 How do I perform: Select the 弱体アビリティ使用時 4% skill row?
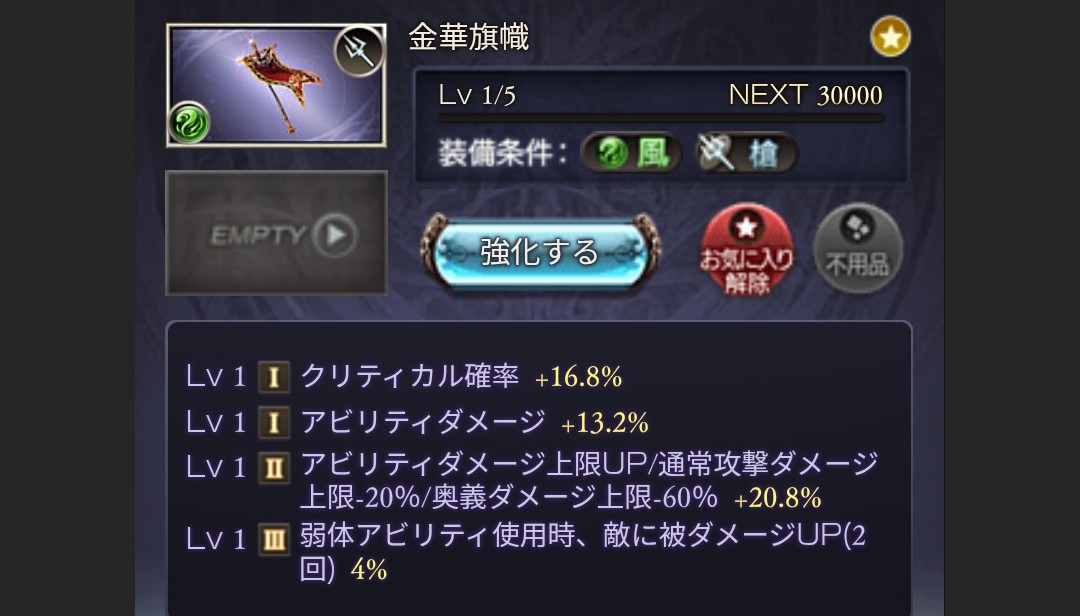click(526, 552)
